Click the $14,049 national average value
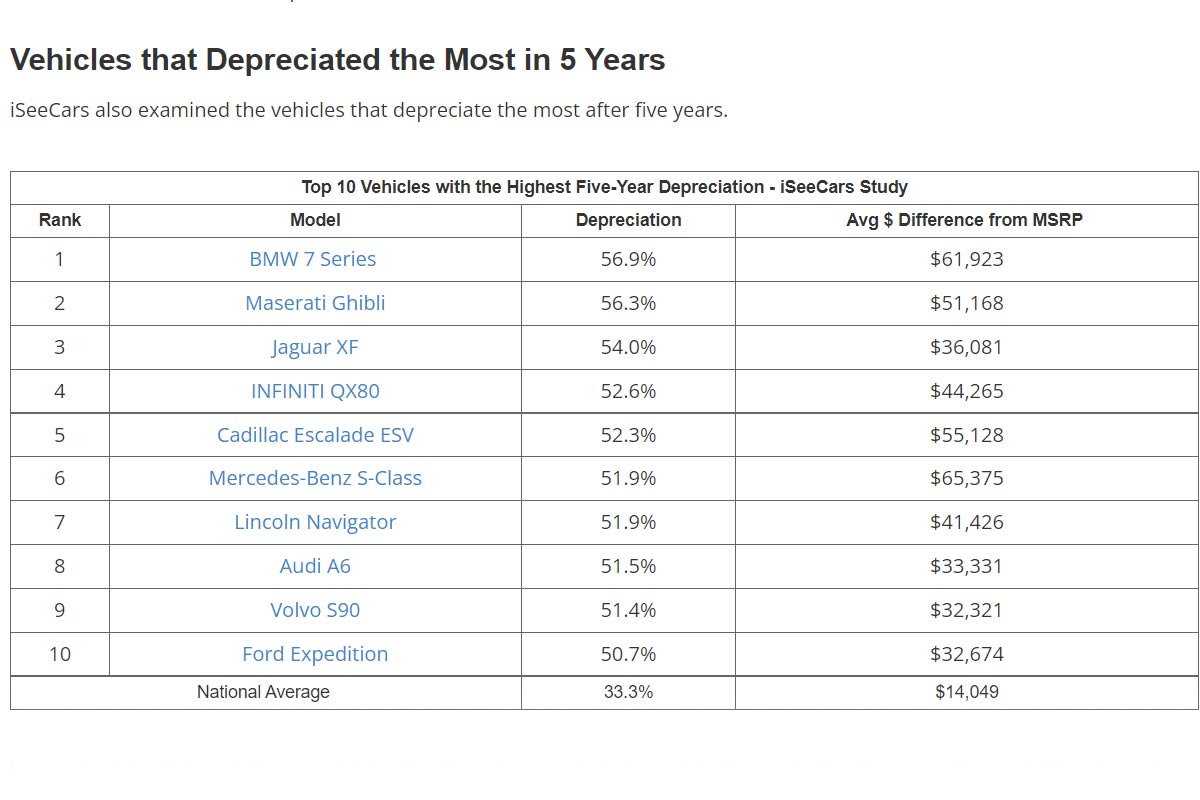1200x800 pixels. click(966, 692)
